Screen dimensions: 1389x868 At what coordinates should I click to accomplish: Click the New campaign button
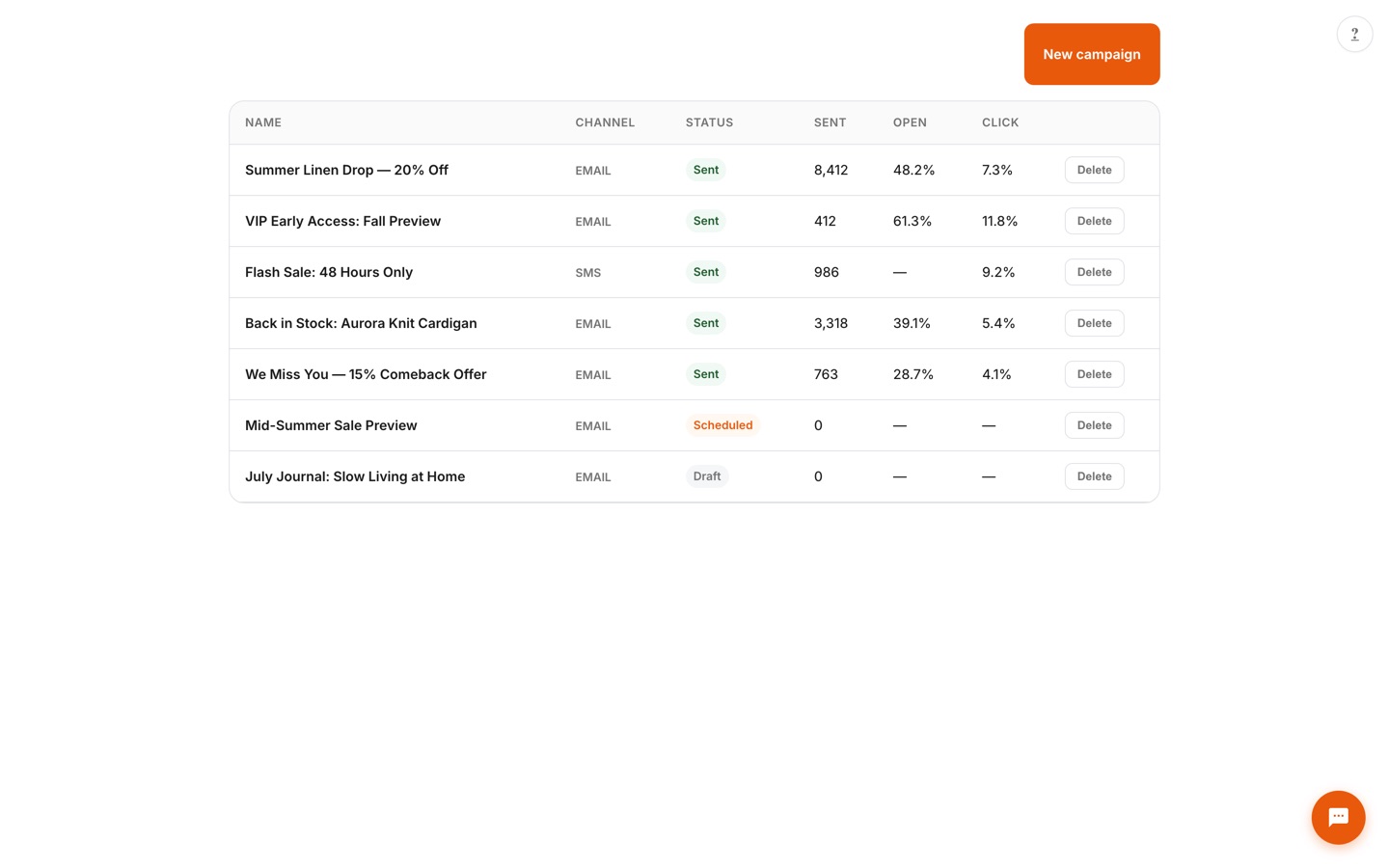1091,54
